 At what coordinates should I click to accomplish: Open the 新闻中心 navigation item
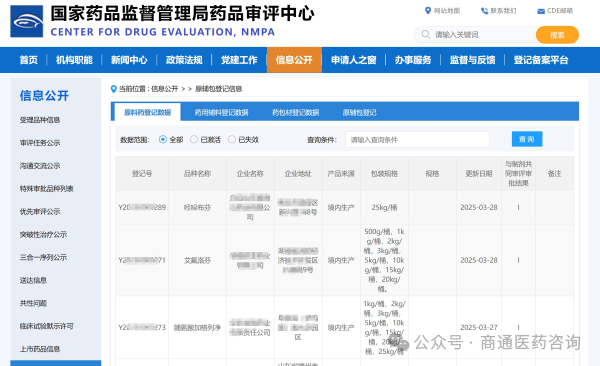(x=129, y=60)
